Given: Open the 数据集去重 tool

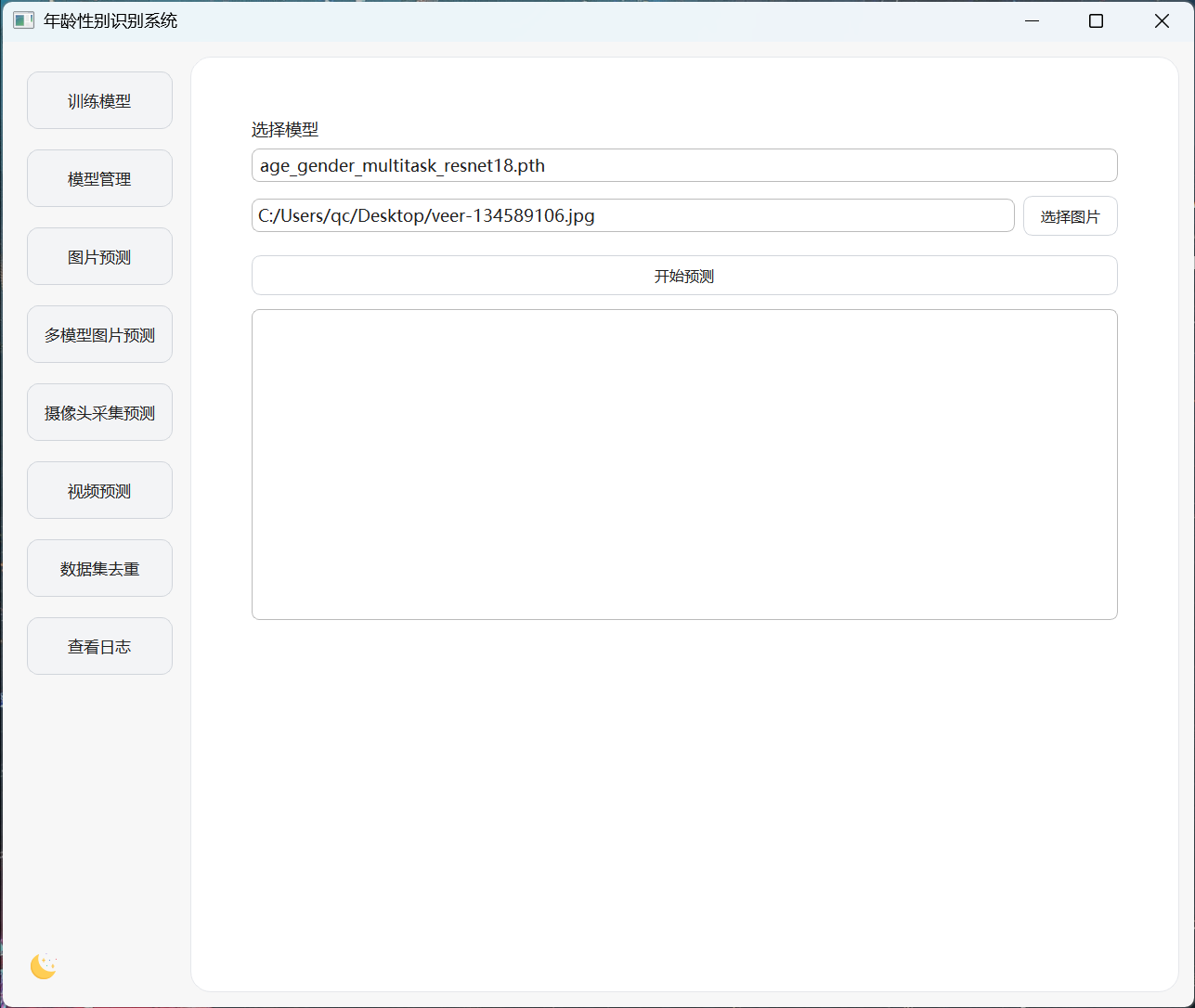Looking at the screenshot, I should pos(99,569).
